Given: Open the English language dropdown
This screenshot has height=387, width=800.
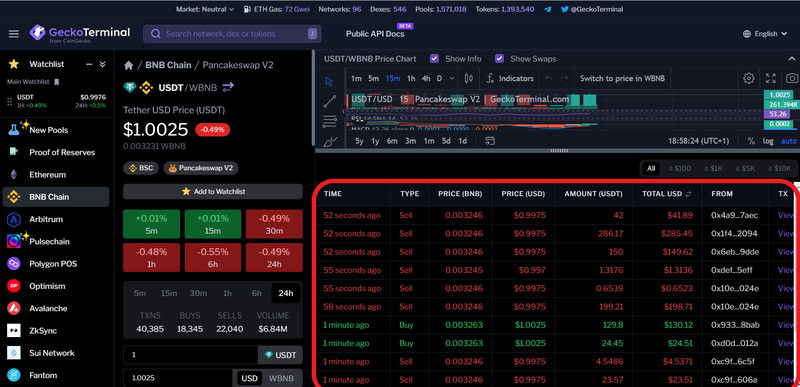Looking at the screenshot, I should point(767,34).
